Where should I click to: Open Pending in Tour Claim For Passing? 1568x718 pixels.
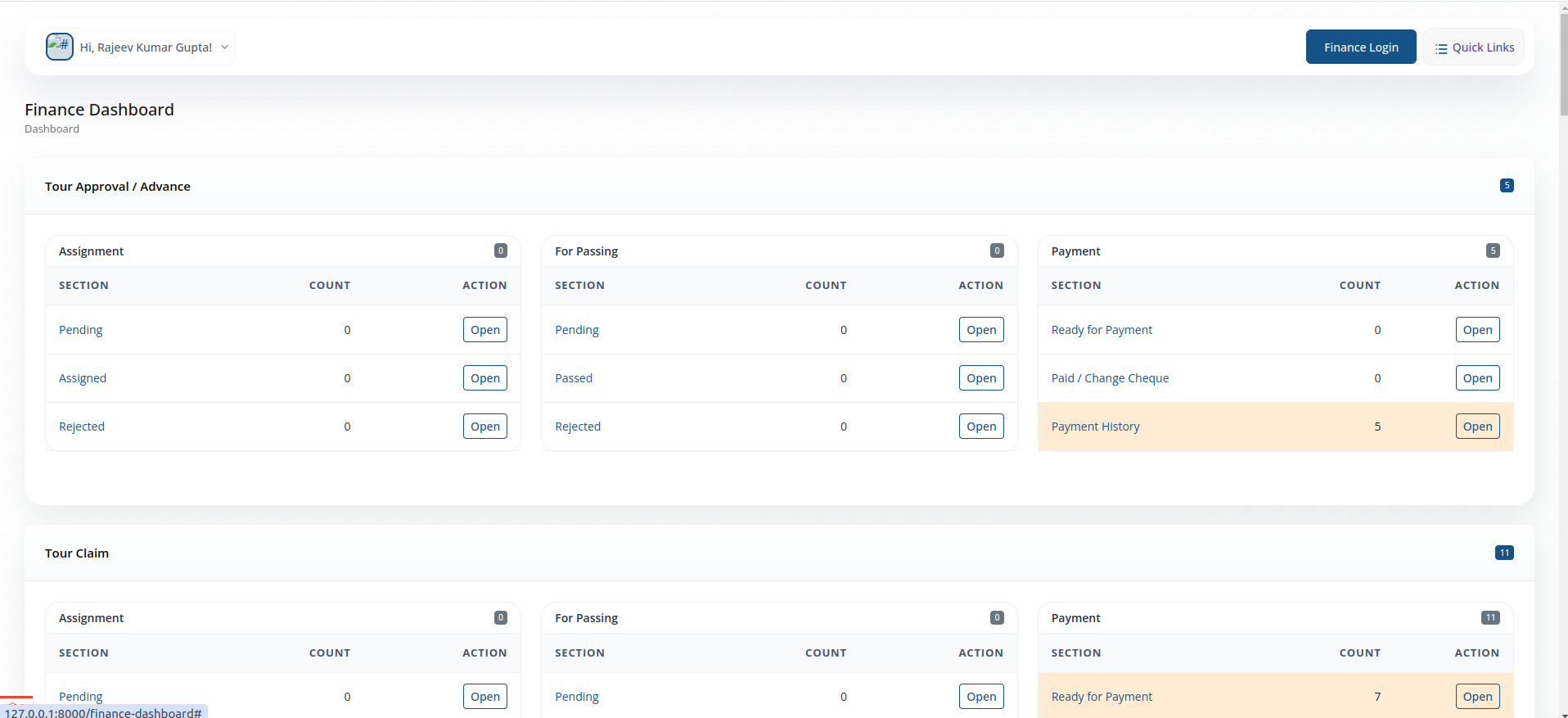click(x=981, y=696)
